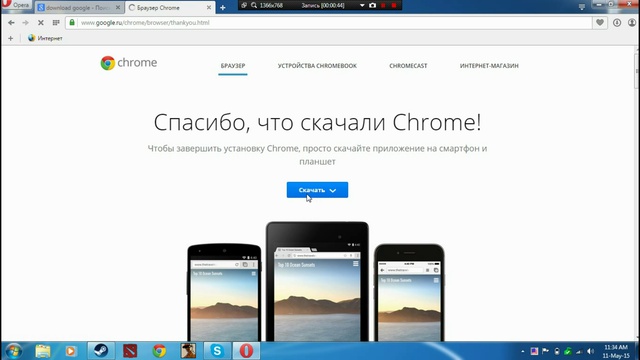Viewport: 640px width, 360px height.
Task: Click the Chrome logo on page
Action: coord(129,63)
